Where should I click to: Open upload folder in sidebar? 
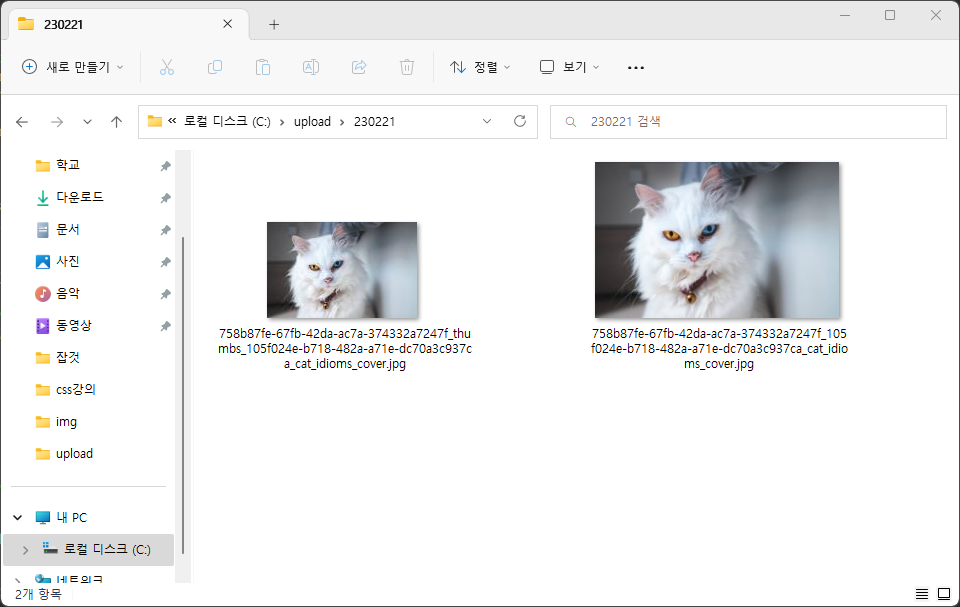tap(74, 454)
